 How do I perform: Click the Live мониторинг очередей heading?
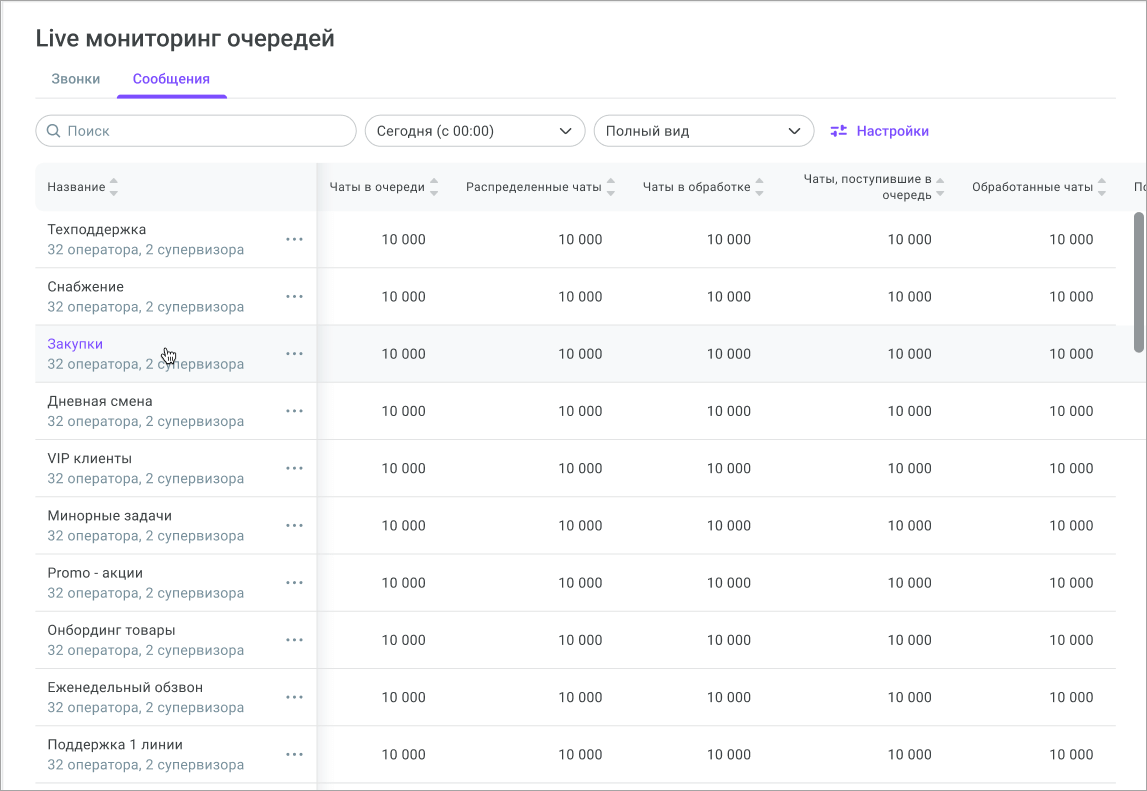click(185, 38)
